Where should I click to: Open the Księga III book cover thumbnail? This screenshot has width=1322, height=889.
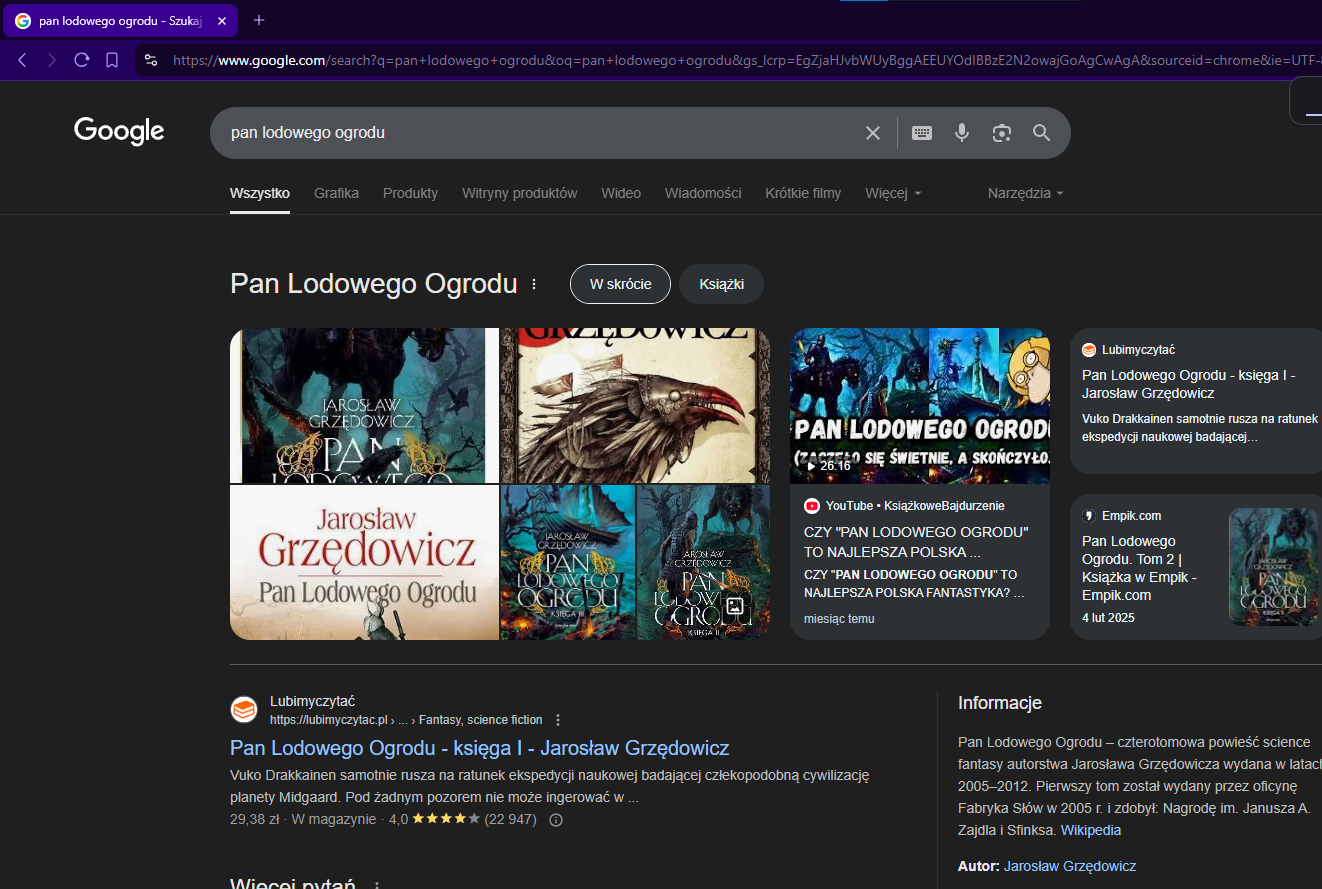(x=568, y=563)
